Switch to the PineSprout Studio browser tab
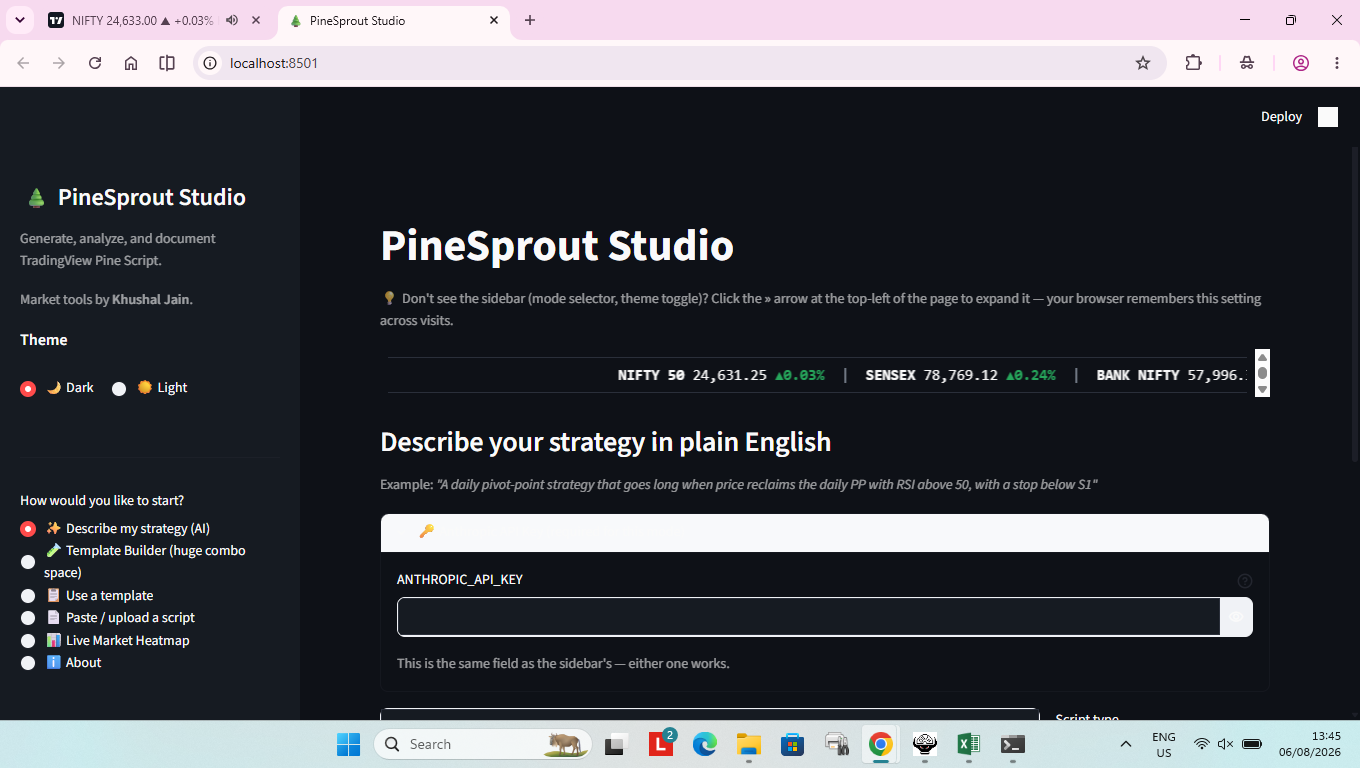1360x768 pixels. pos(395,20)
